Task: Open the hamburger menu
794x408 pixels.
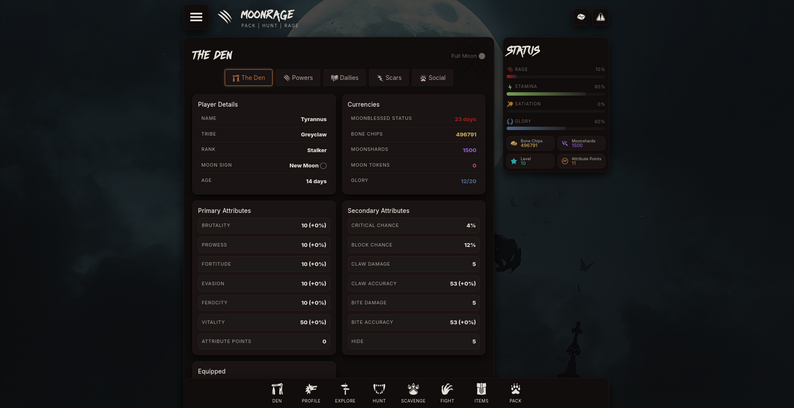Action: tap(196, 17)
